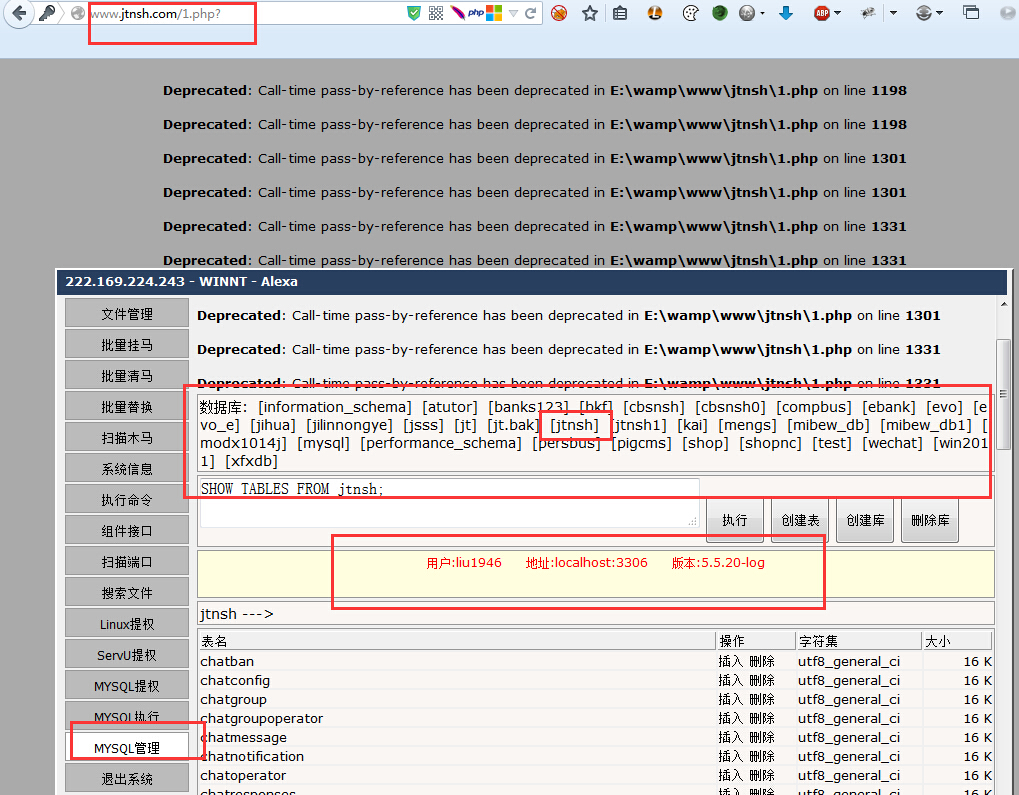Screen dimensions: 1019x795
Task: Open the [ebank] database link
Action: (888, 407)
